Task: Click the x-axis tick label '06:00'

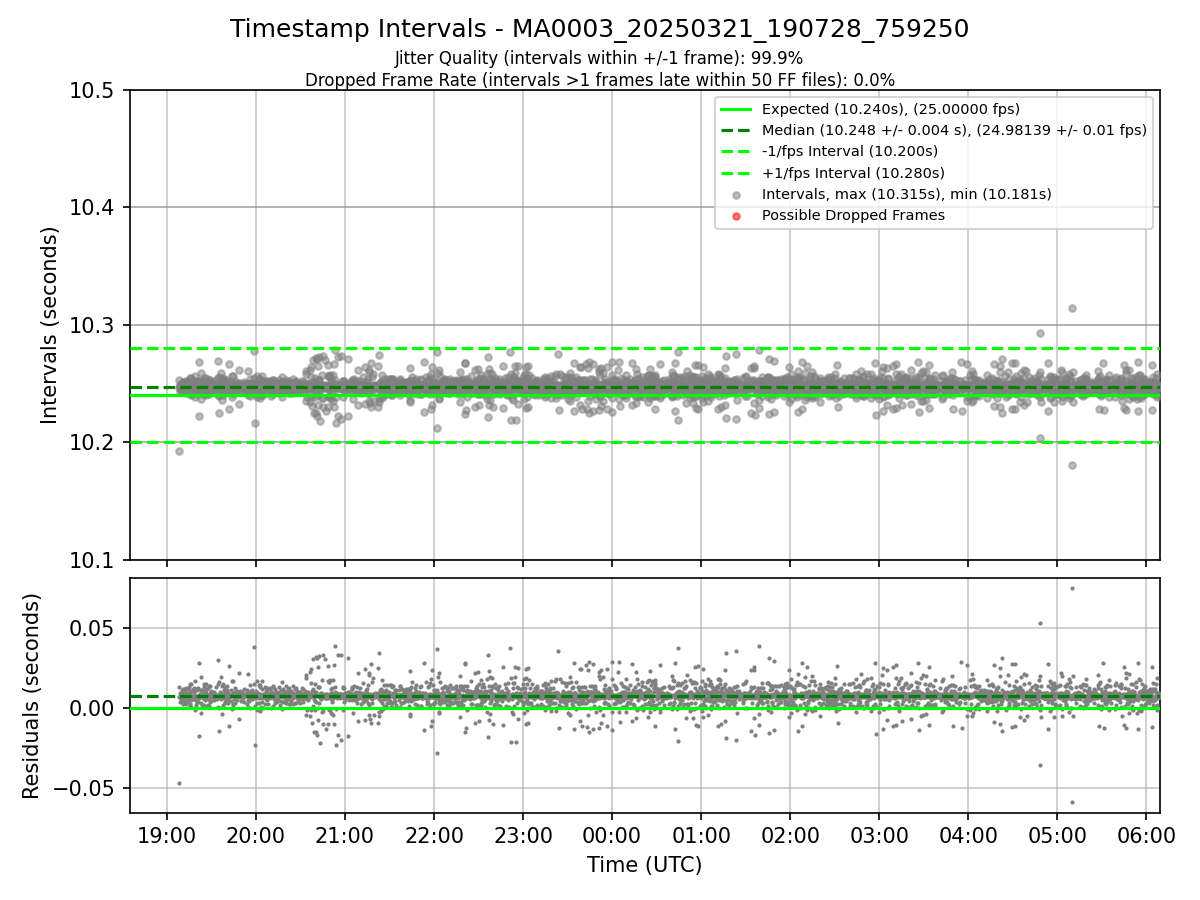Action: [x=1145, y=836]
